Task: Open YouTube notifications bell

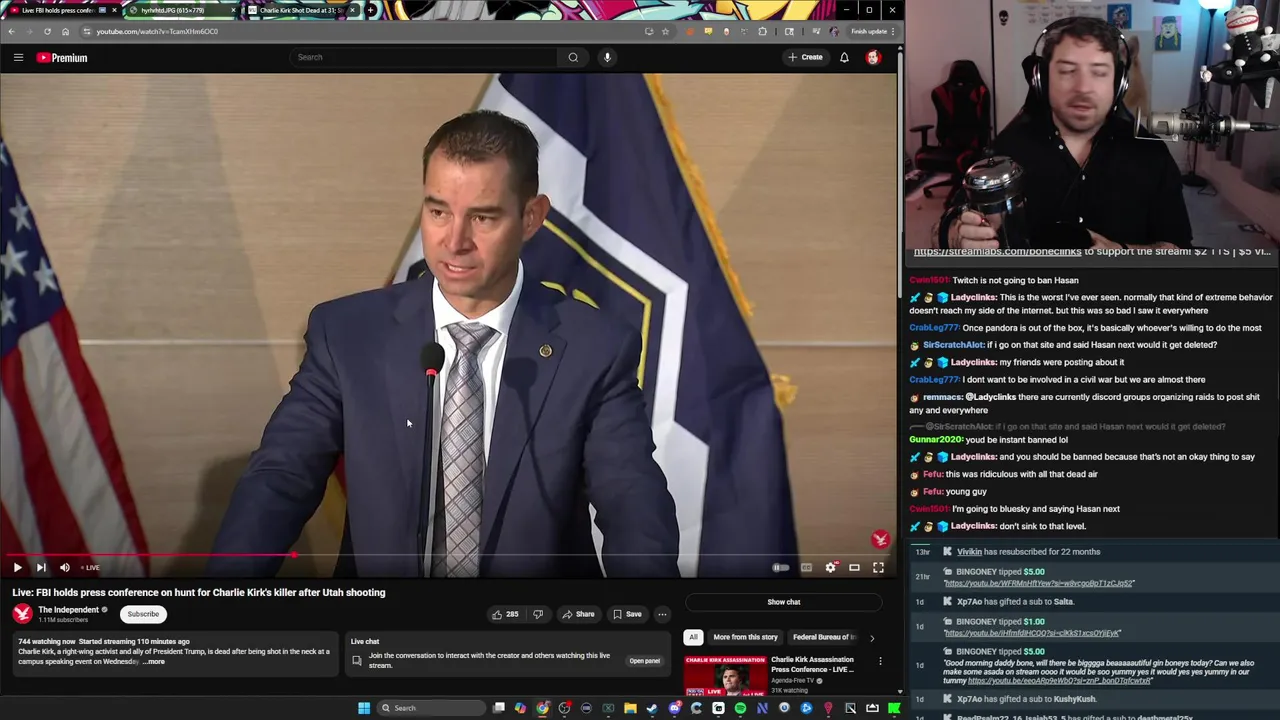Action: coord(844,57)
